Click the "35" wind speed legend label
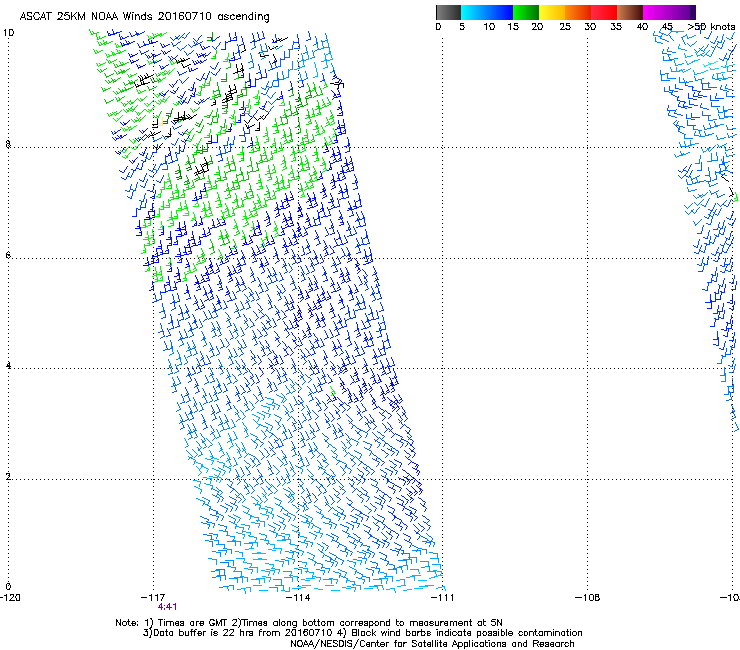 tap(616, 27)
